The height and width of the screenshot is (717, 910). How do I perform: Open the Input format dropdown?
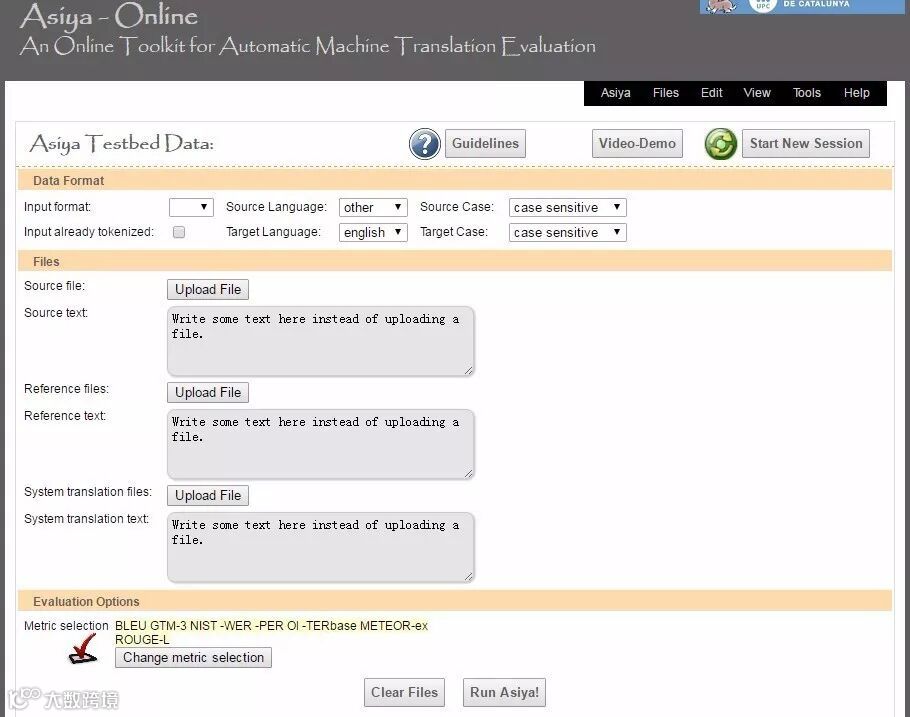click(x=191, y=207)
